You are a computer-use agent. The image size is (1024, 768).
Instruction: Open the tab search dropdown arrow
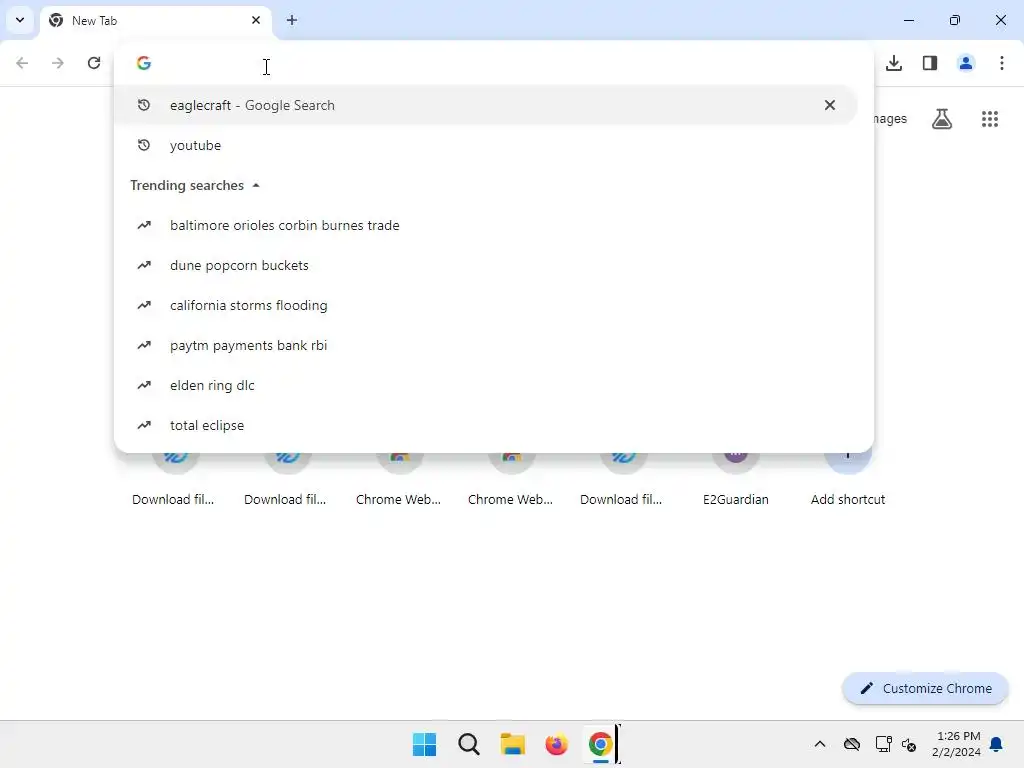click(x=20, y=20)
